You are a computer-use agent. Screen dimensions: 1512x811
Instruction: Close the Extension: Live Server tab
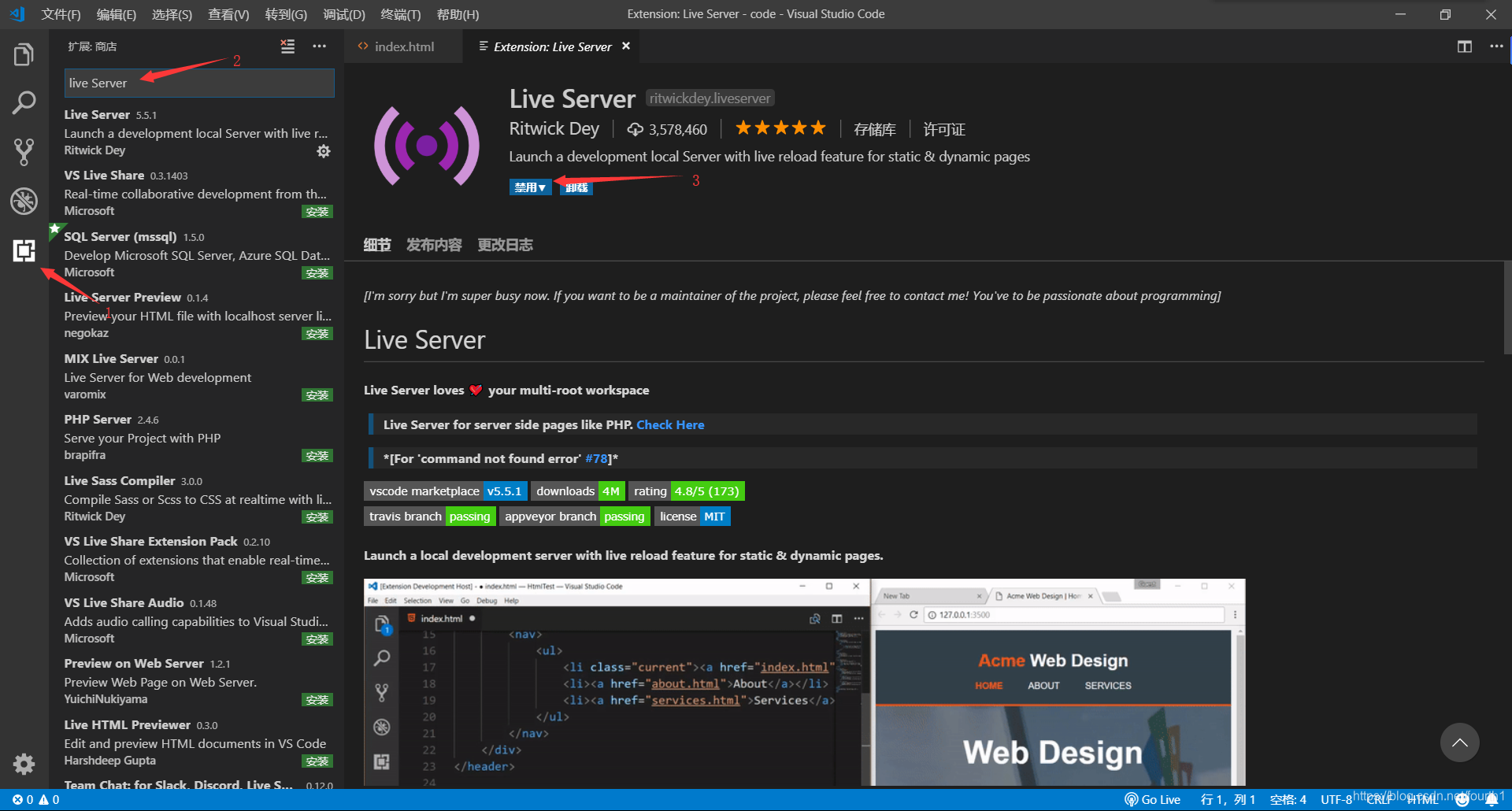point(626,46)
